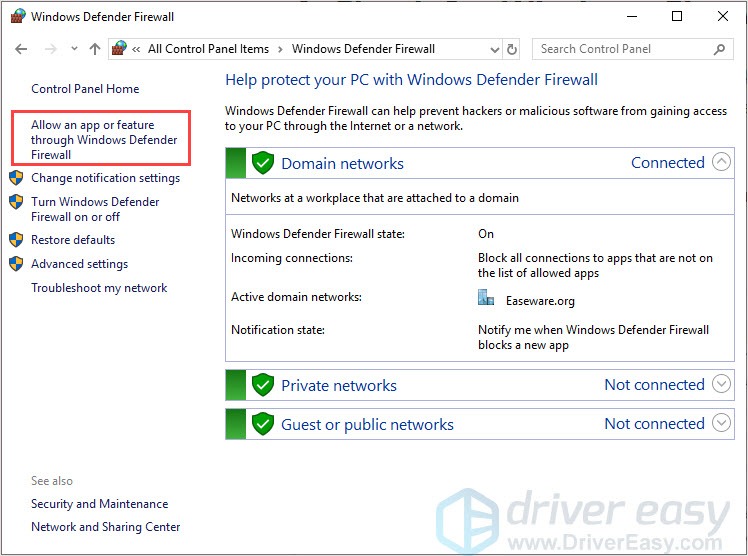Click shield icon beside Turn Firewall on or off
Image resolution: width=748 pixels, height=556 pixels.
[16, 202]
